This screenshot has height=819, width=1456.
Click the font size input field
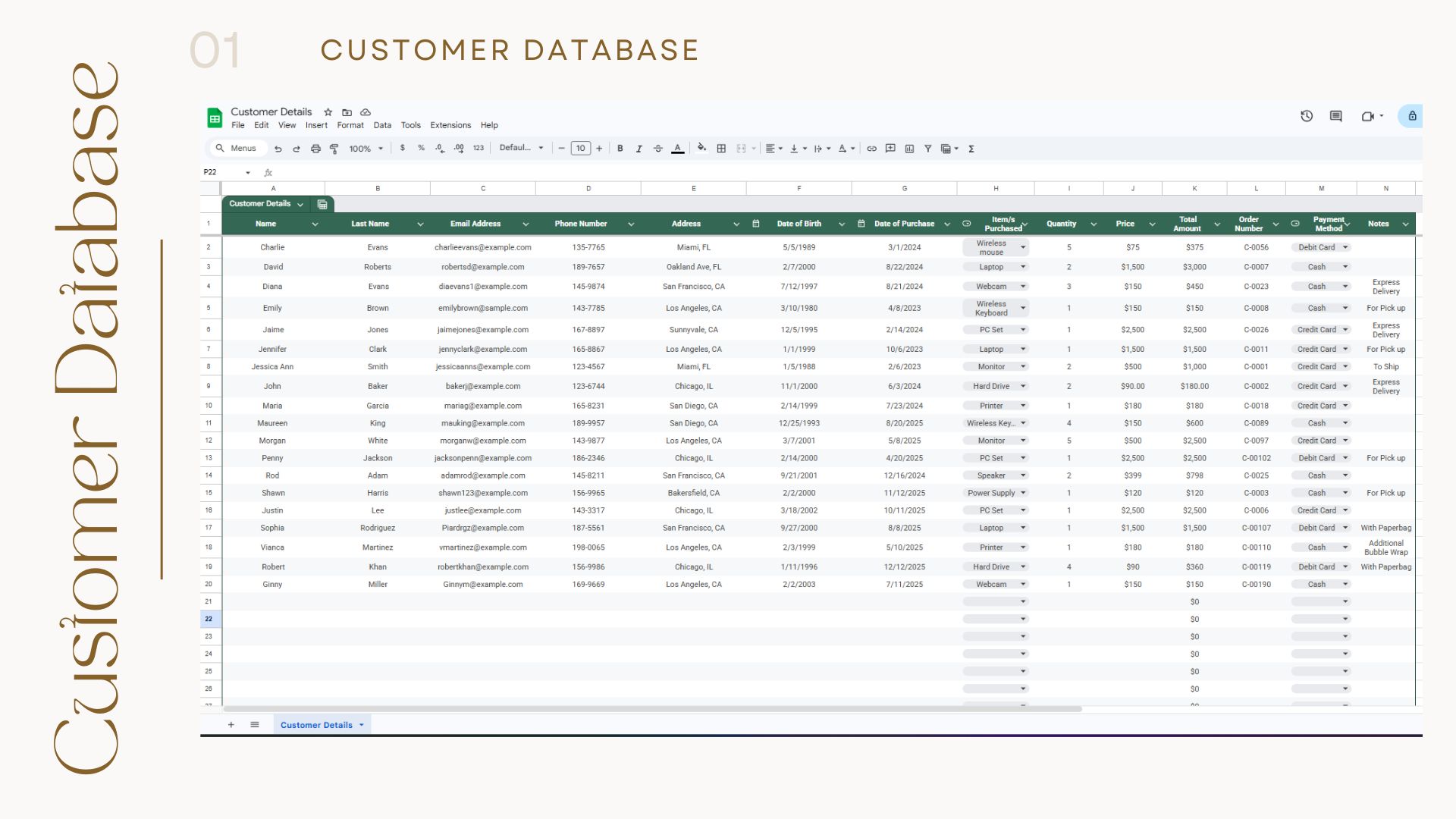pyautogui.click(x=580, y=149)
